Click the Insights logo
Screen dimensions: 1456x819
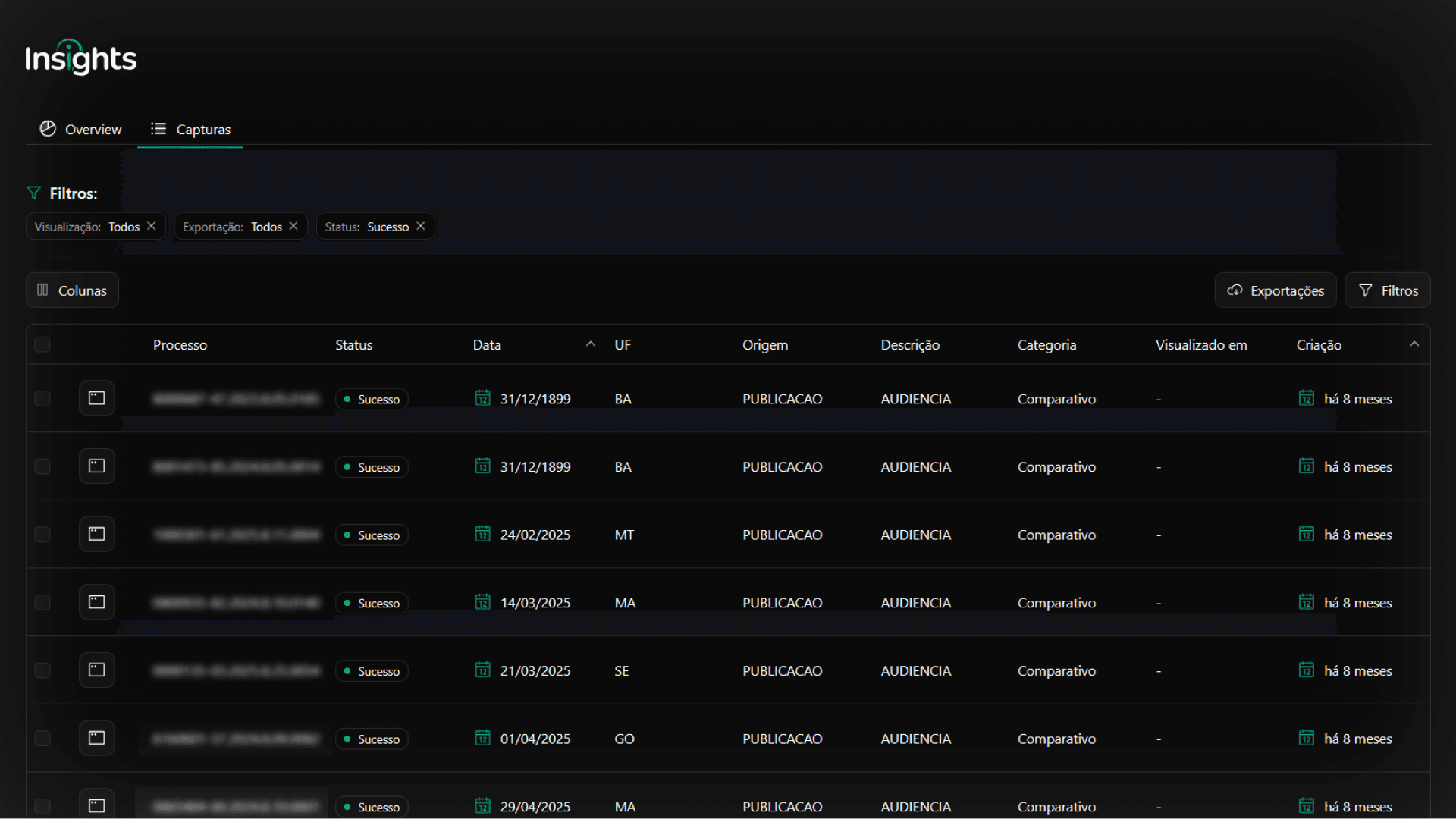tap(80, 58)
